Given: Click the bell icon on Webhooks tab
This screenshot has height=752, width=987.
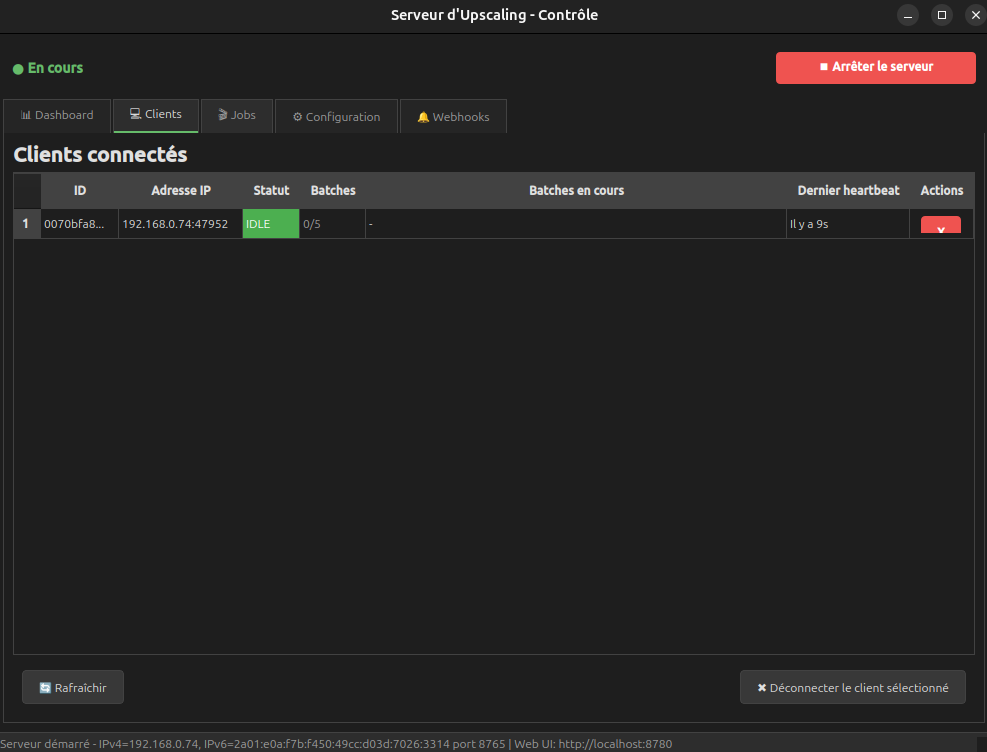Looking at the screenshot, I should [x=424, y=116].
